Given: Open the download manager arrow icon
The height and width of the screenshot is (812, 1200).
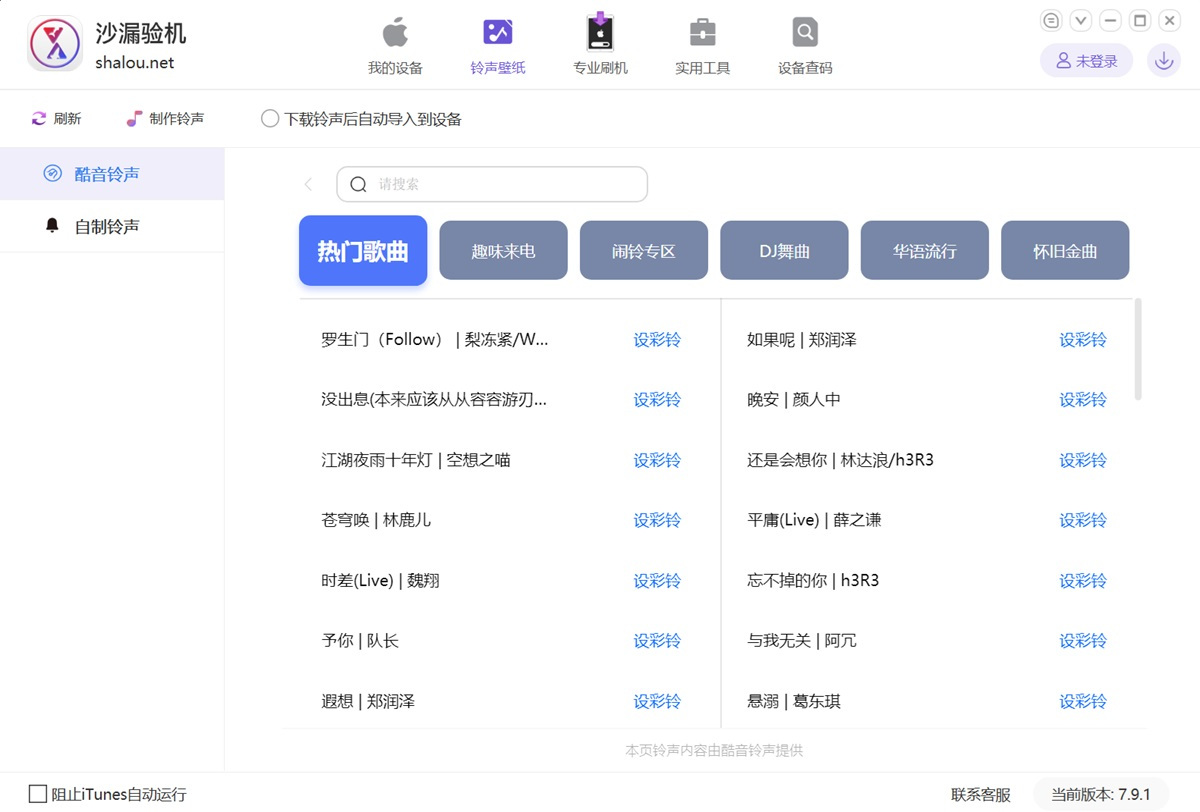Looking at the screenshot, I should tap(1163, 61).
